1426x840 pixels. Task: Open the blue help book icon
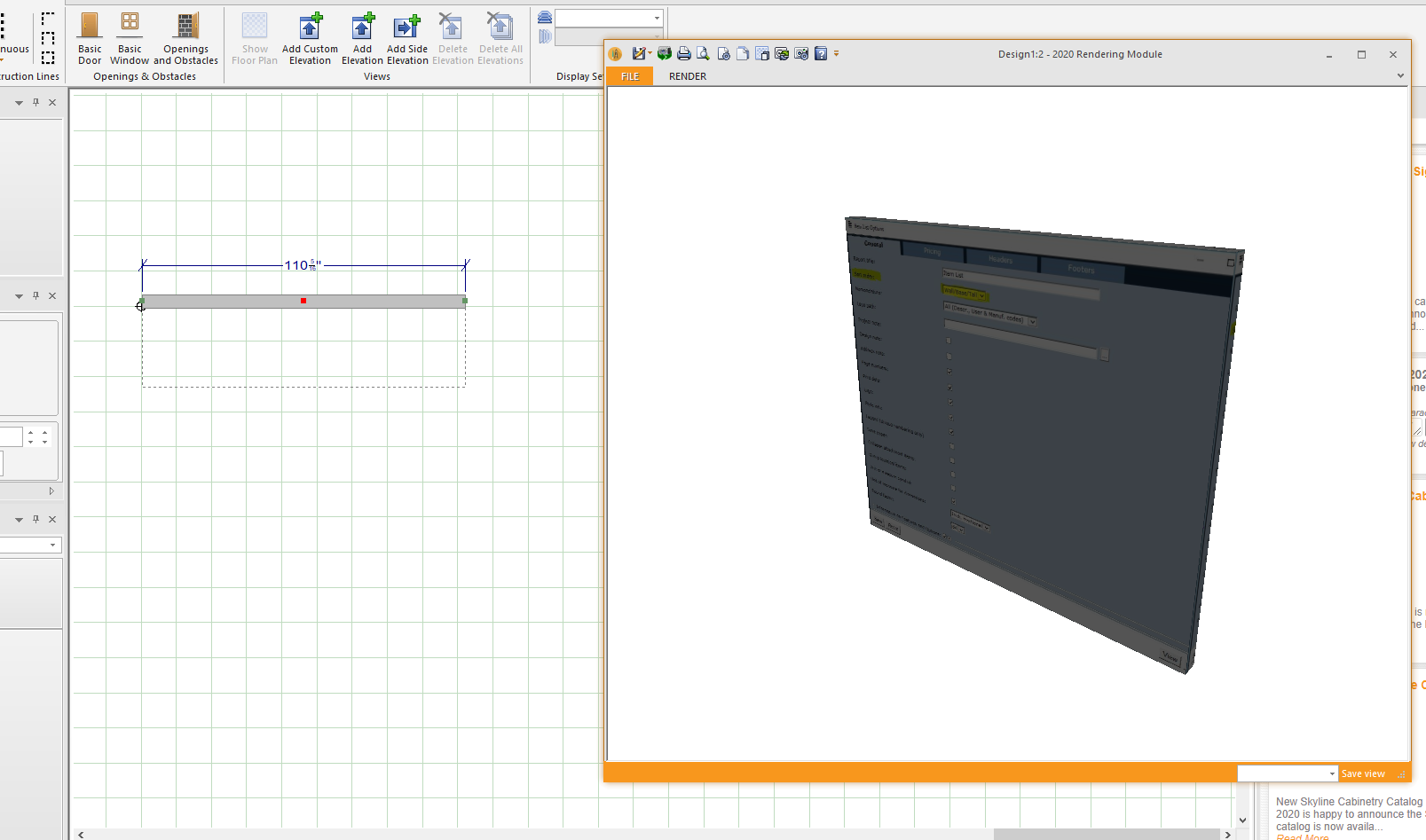[x=821, y=54]
